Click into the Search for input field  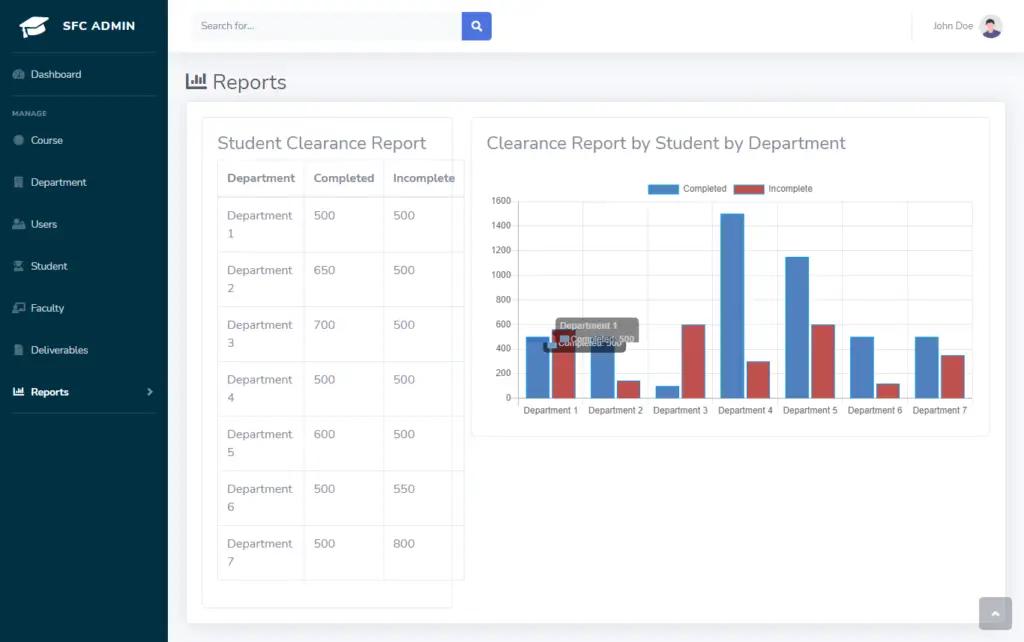coord(320,25)
